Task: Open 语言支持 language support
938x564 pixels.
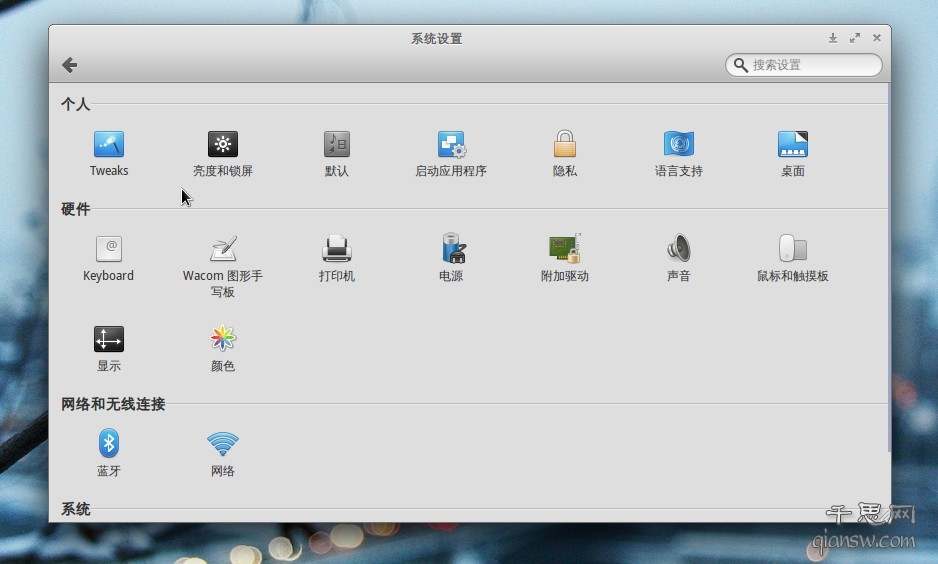Action: [679, 154]
